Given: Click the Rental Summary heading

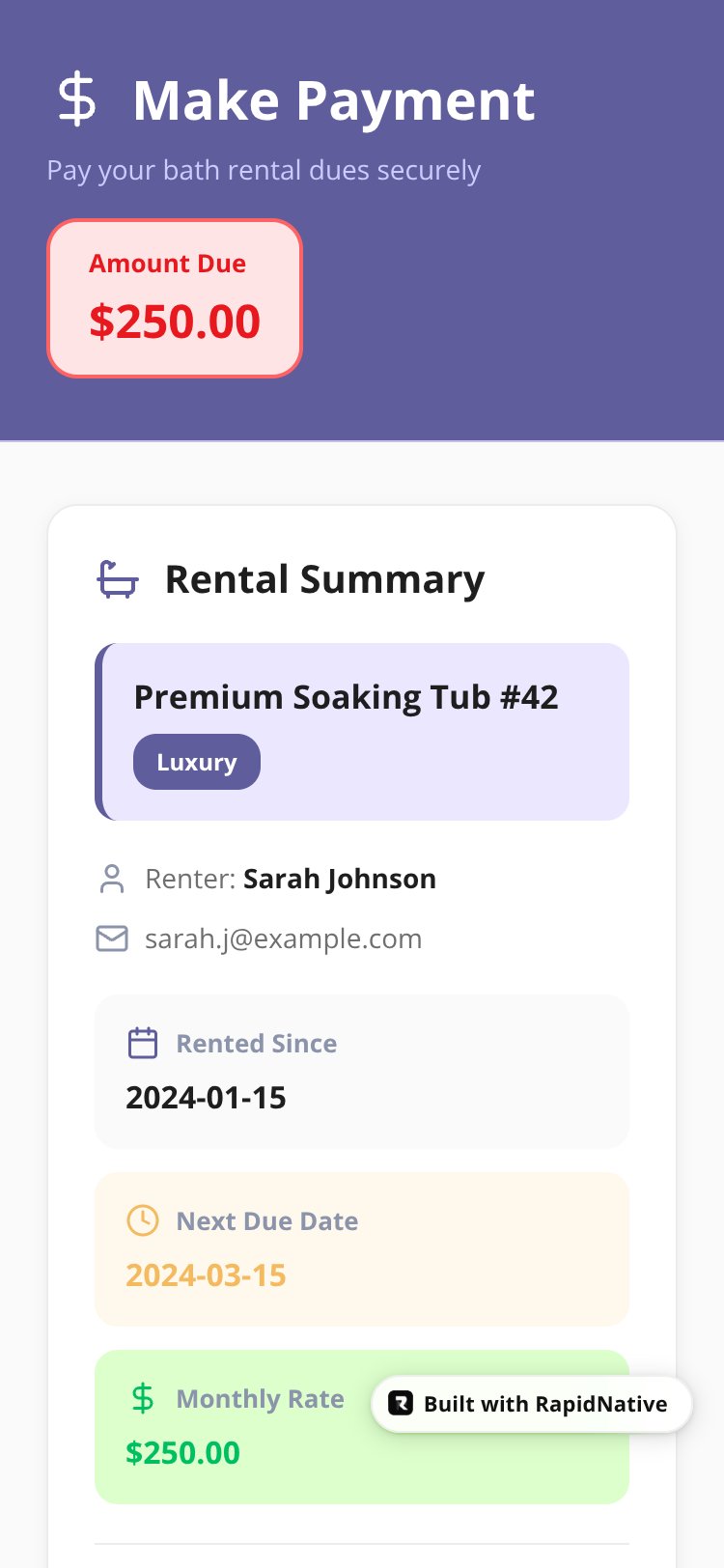Looking at the screenshot, I should [324, 579].
